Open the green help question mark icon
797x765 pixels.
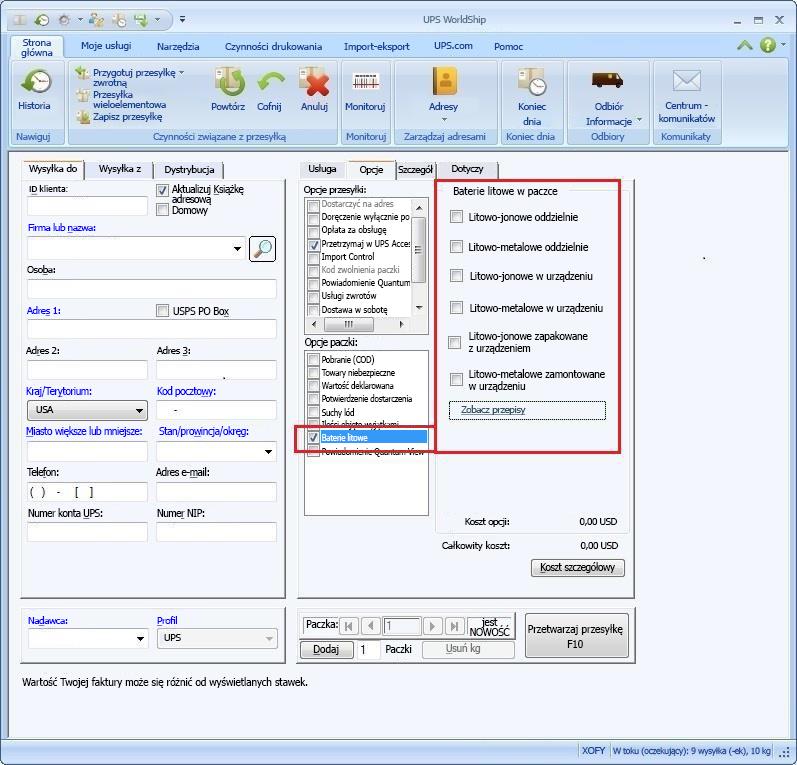[x=768, y=45]
